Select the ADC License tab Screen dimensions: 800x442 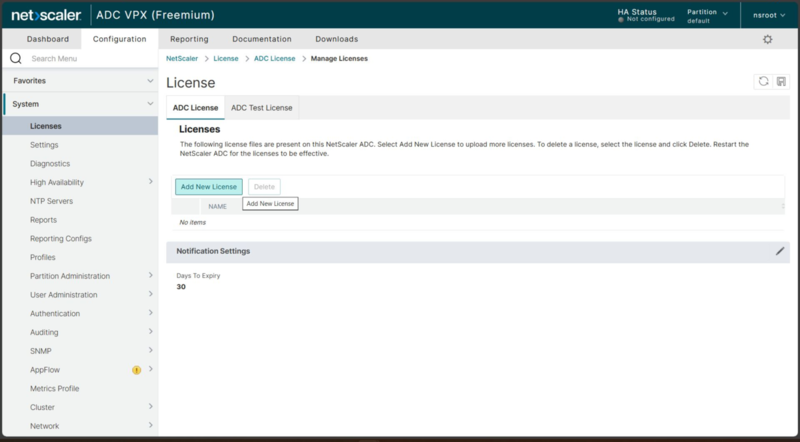195,108
